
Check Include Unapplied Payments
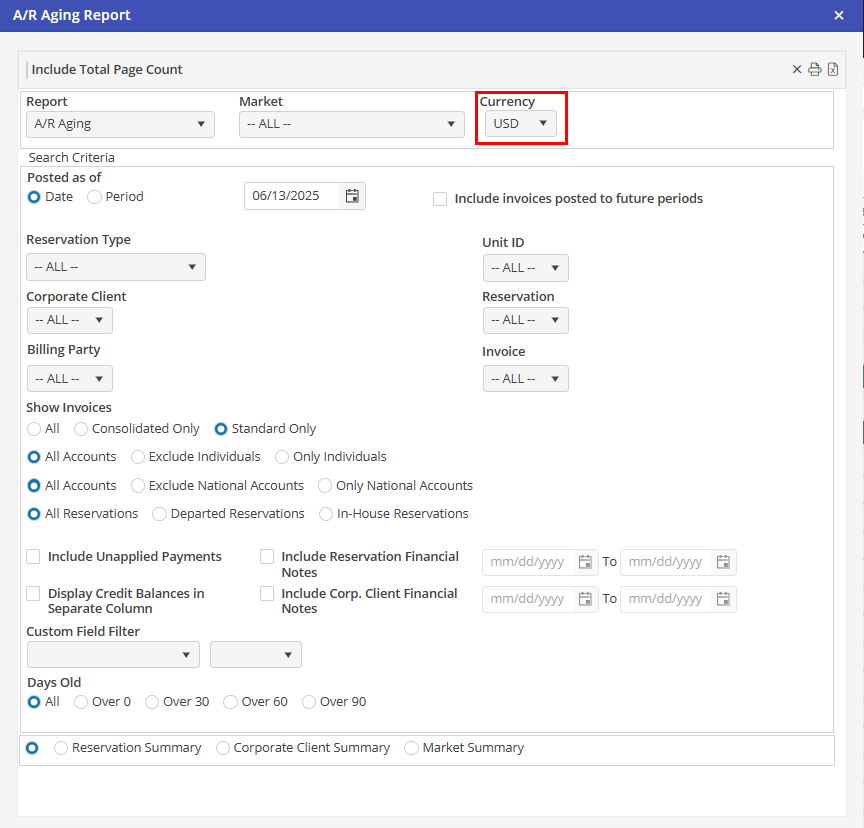34,557
